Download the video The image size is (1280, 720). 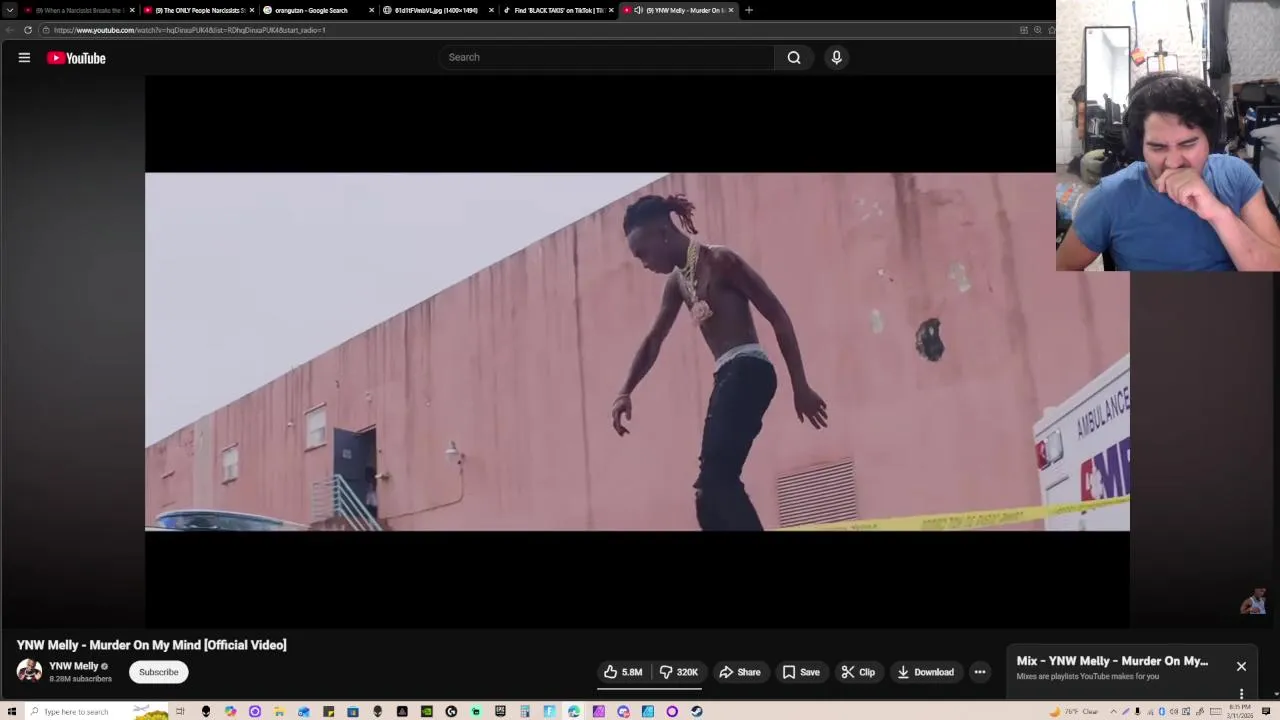click(x=926, y=672)
